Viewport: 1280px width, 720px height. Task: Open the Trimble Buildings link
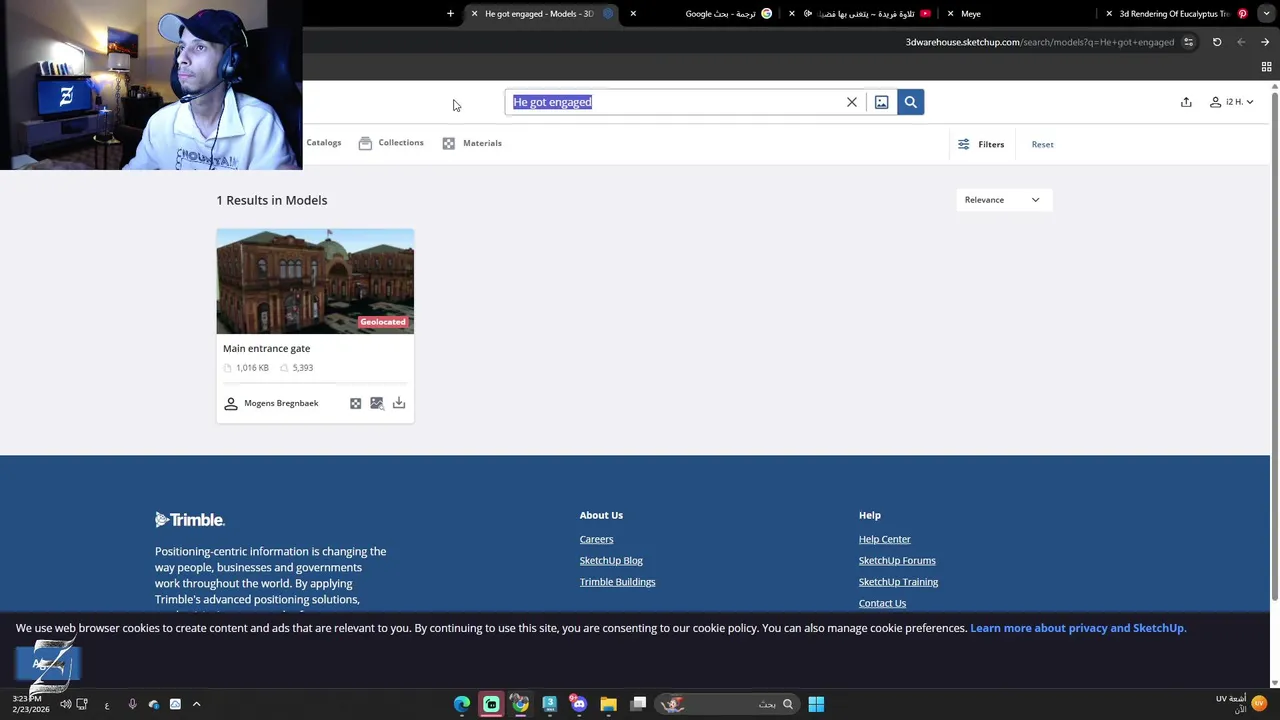[617, 582]
